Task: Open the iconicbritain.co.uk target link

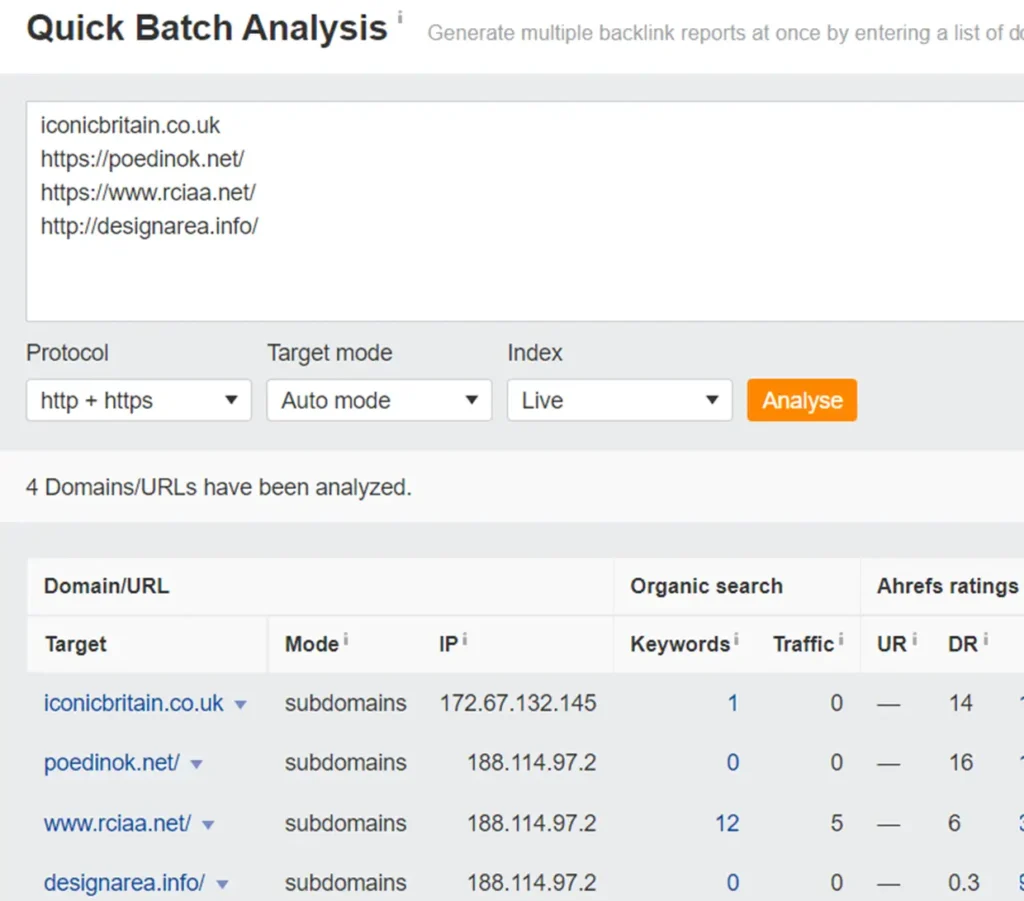Action: pos(133,703)
